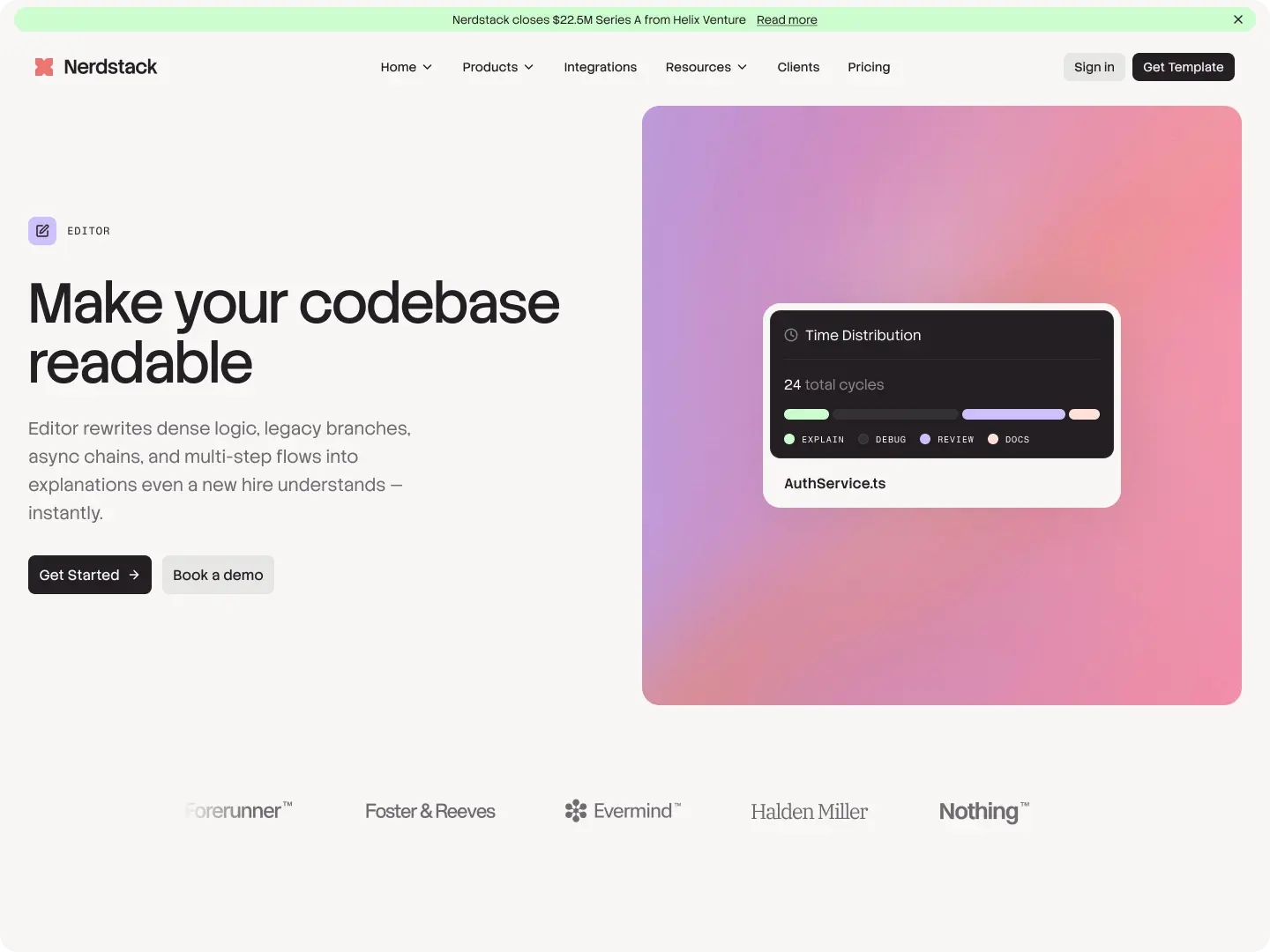Screen dimensions: 1270x952
Task: Click the Sign in button
Action: coord(1094,67)
